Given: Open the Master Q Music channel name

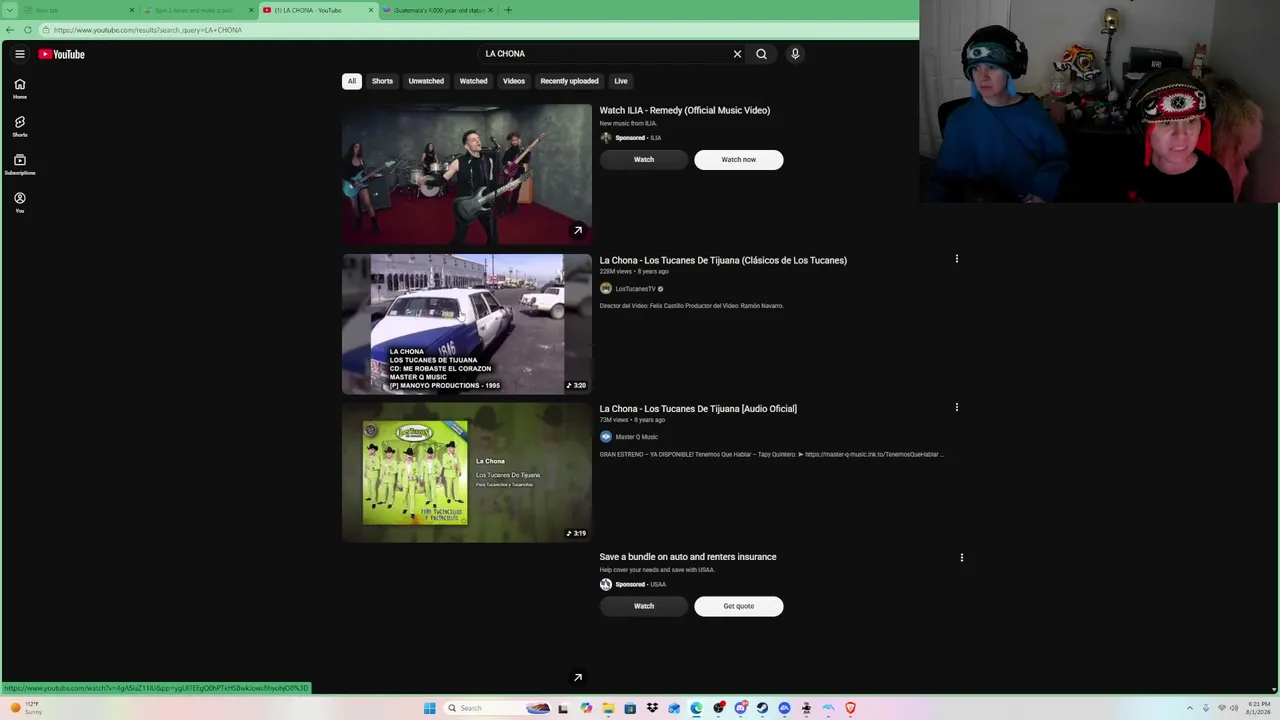Looking at the screenshot, I should pos(636,437).
